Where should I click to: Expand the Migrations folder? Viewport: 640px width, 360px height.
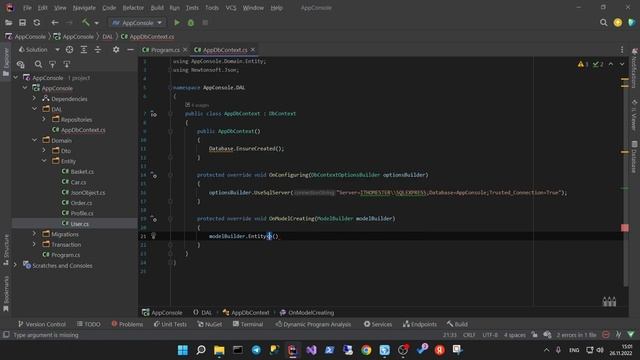[x=35, y=233]
